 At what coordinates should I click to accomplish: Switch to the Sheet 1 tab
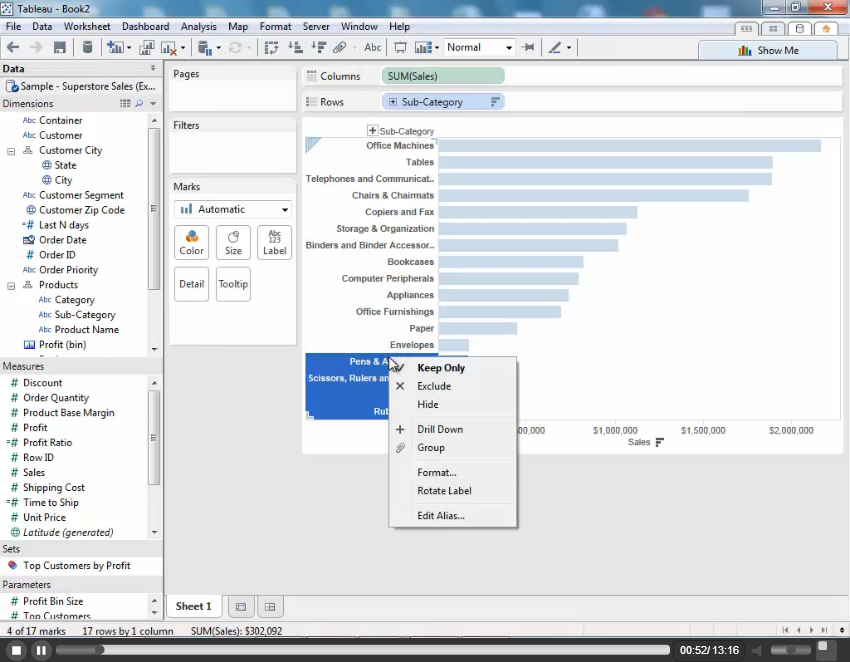[193, 606]
